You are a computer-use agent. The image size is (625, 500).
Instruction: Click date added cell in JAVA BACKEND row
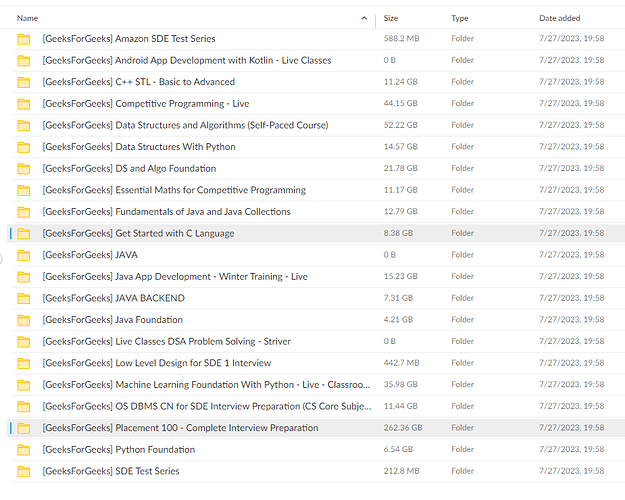point(572,298)
